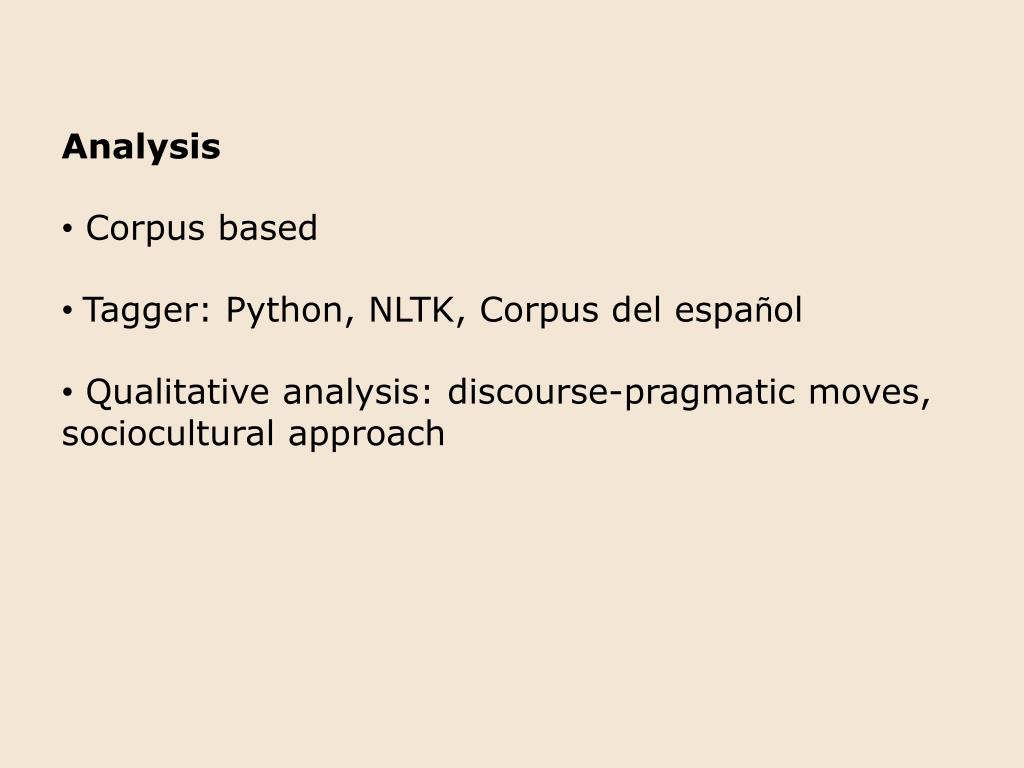Click the word 'NLTK,' in the tagger line

coord(417,310)
